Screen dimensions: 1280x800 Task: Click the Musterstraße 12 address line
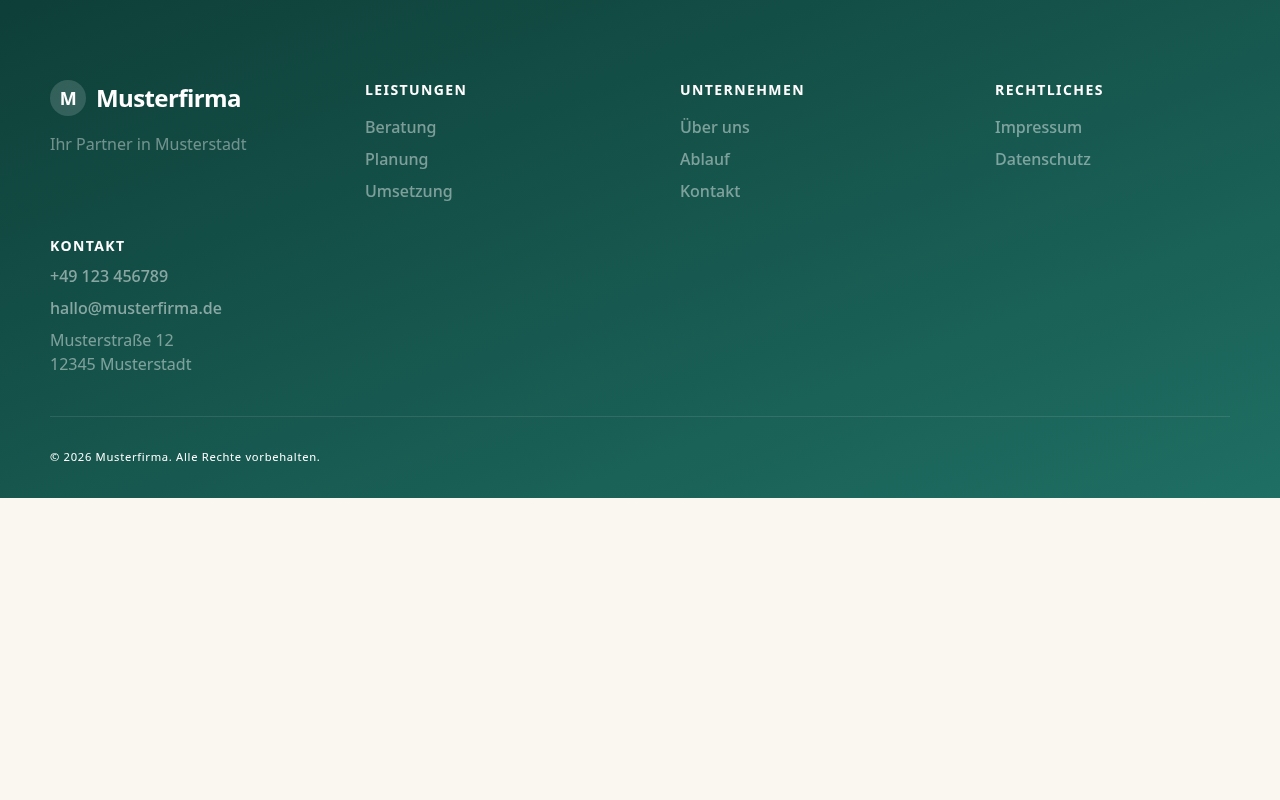point(112,340)
